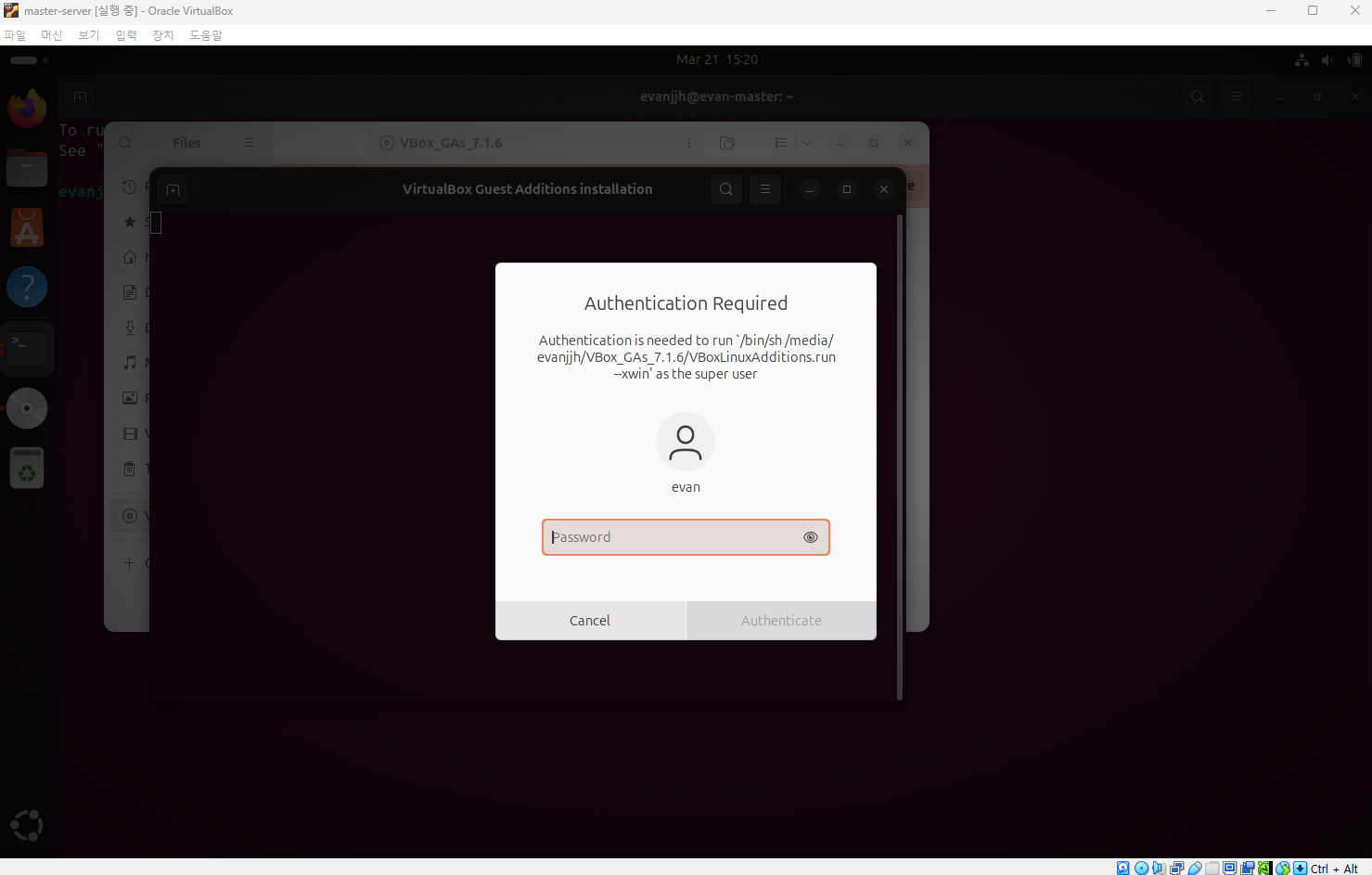Screen dimensions: 1372x875
Task: Click the folder search icon in Files
Action: click(x=727, y=143)
